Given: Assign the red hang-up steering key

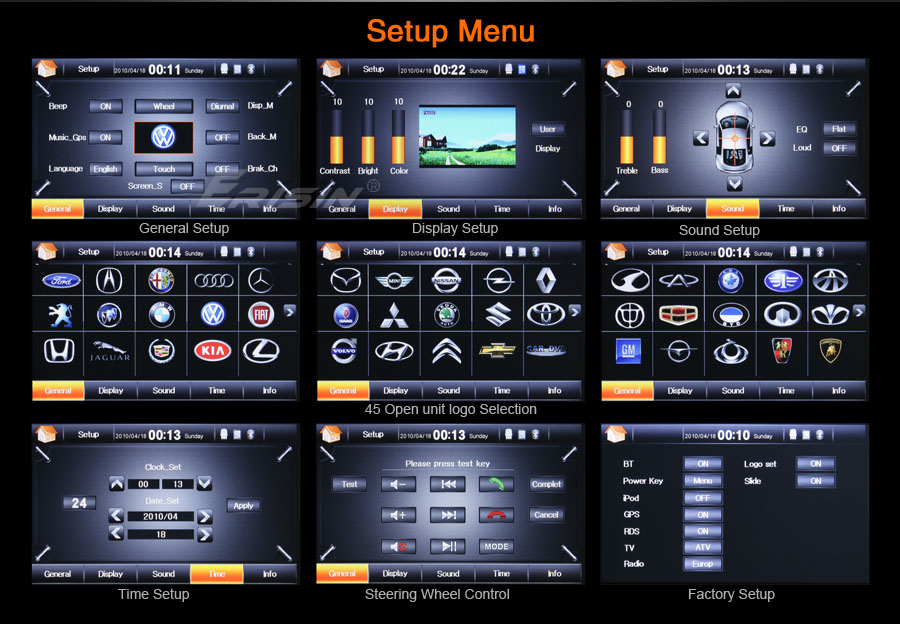Looking at the screenshot, I should [496, 515].
